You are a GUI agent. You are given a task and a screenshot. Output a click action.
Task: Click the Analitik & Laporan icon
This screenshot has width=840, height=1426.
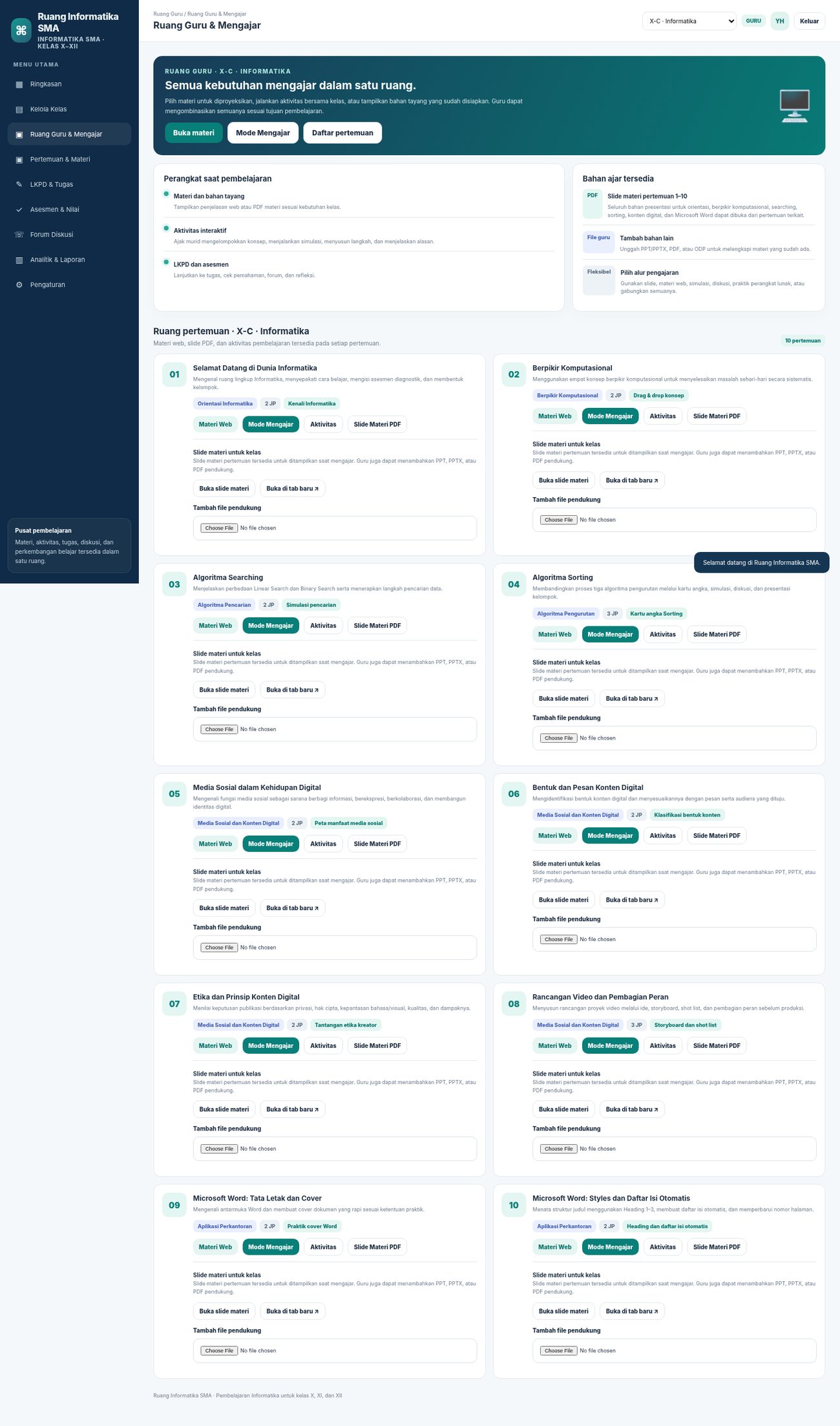(x=19, y=261)
